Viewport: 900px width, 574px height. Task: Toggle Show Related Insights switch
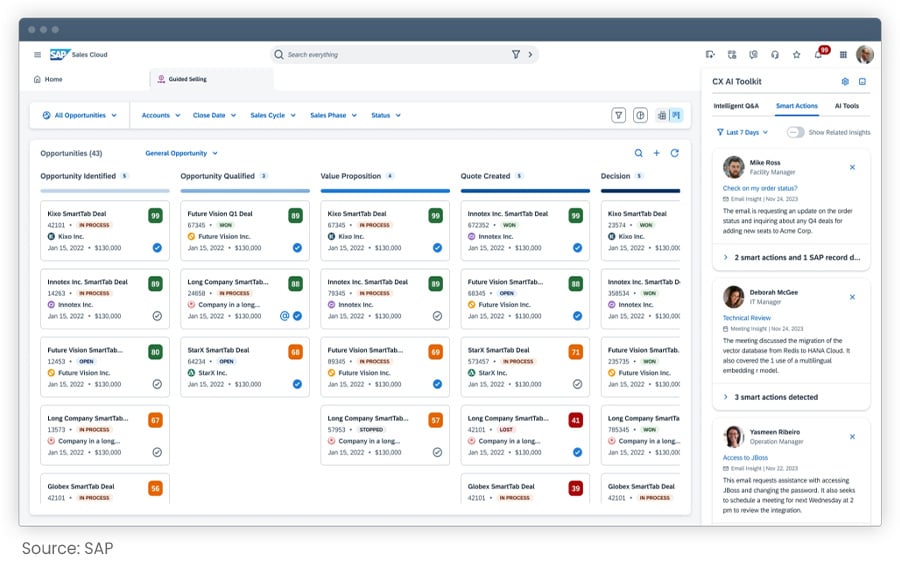point(796,133)
